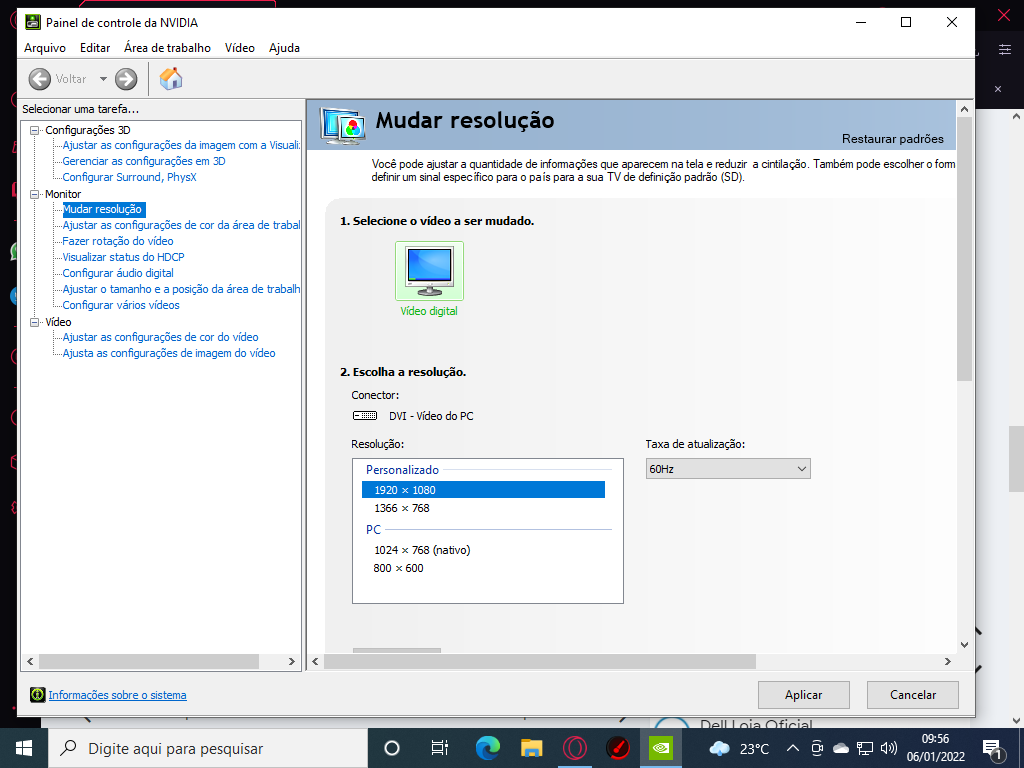
Task: Open the network icon in system tray
Action: coord(865,748)
